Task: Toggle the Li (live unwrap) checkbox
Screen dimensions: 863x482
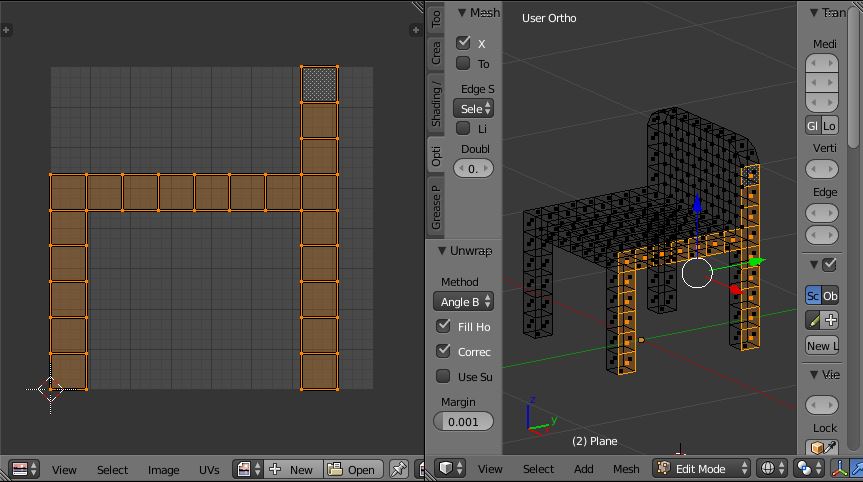Action: [x=463, y=128]
